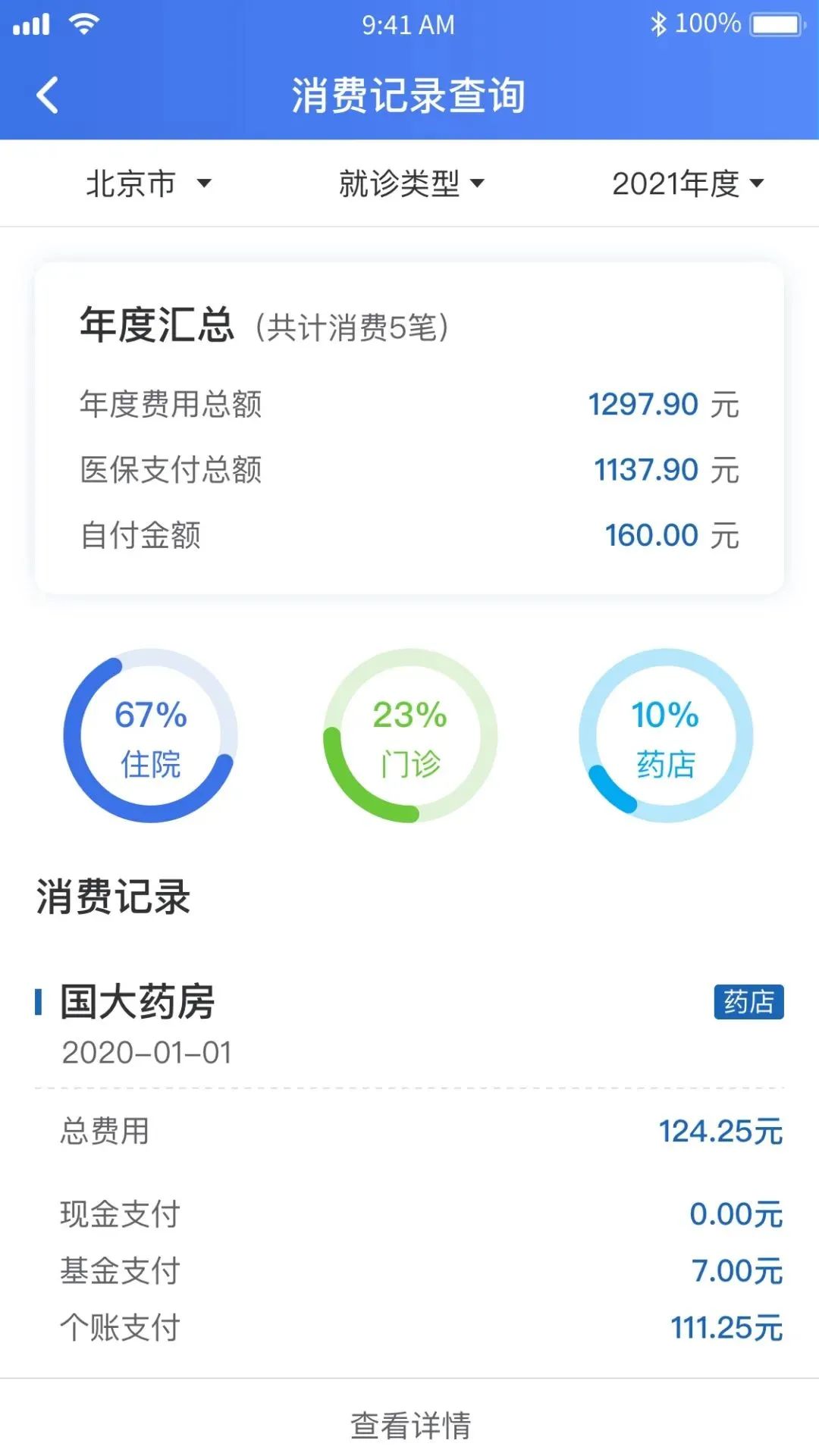Tap the Wi-Fi signal icon
The height and width of the screenshot is (1456, 819).
click(83, 24)
